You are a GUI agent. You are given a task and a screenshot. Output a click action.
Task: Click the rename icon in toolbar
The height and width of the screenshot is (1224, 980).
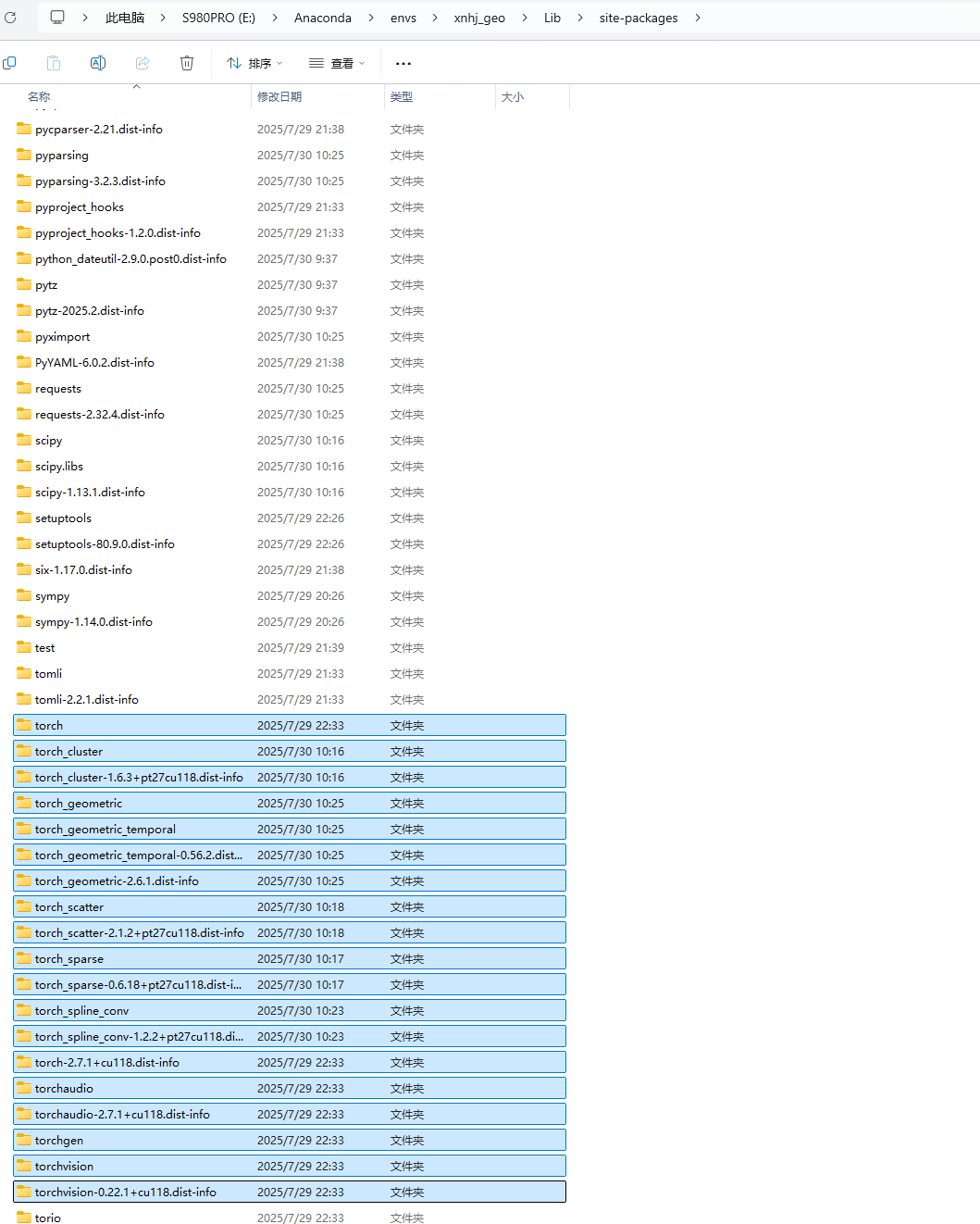(x=97, y=63)
